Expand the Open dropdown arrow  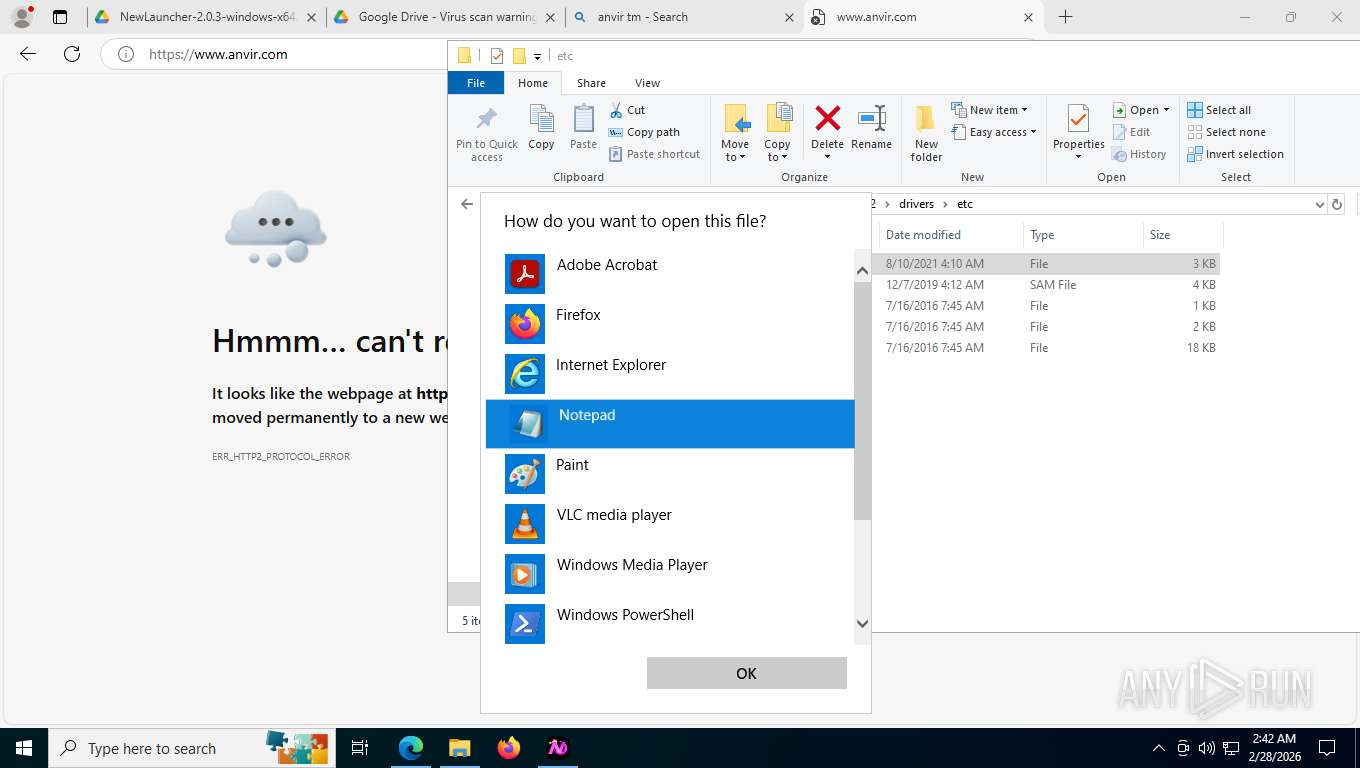click(x=1167, y=110)
